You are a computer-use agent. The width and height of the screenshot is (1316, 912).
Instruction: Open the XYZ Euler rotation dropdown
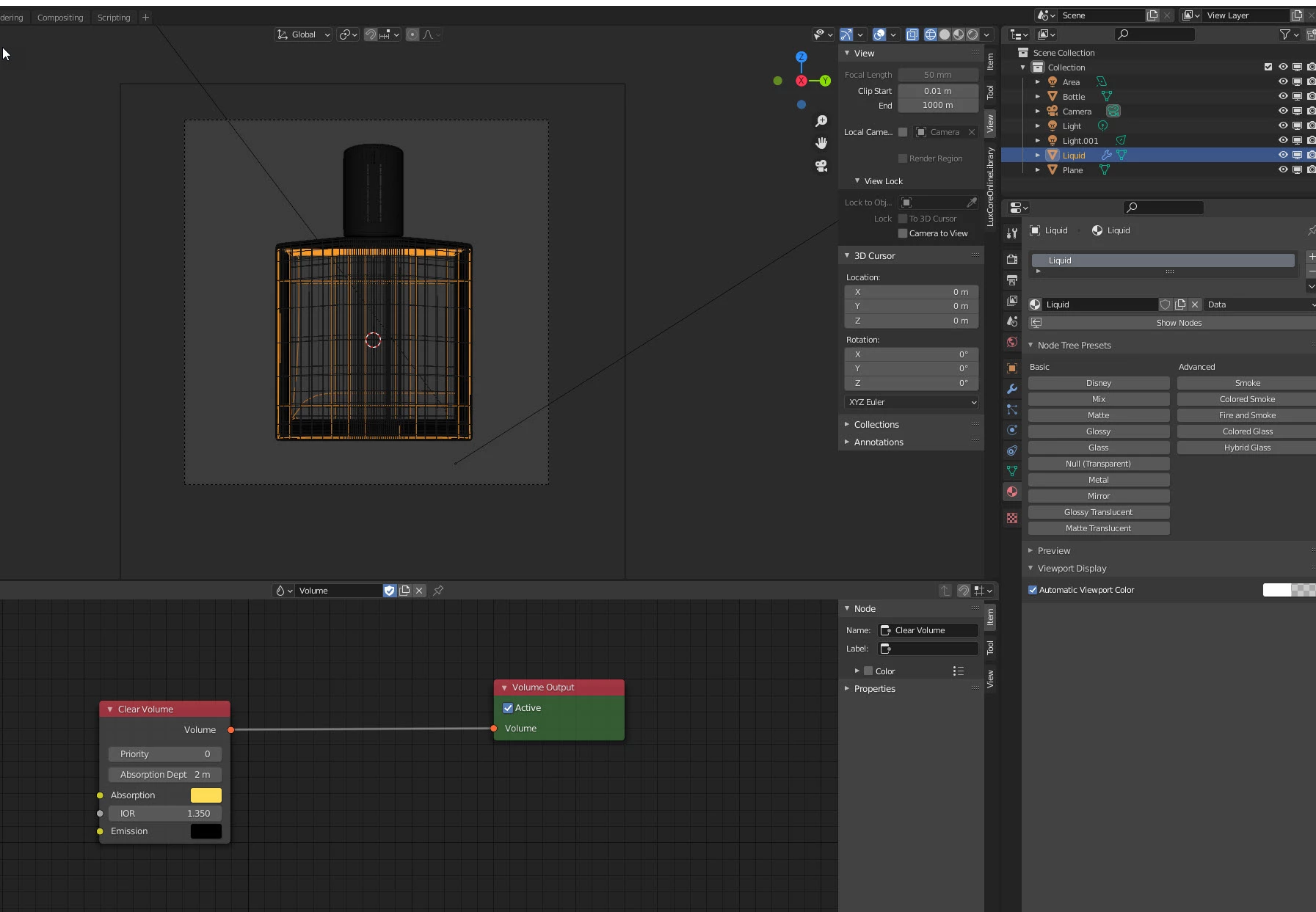911,402
